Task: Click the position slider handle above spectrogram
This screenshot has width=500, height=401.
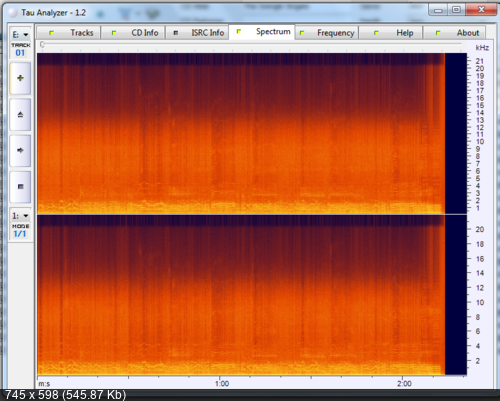Action: click(42, 44)
